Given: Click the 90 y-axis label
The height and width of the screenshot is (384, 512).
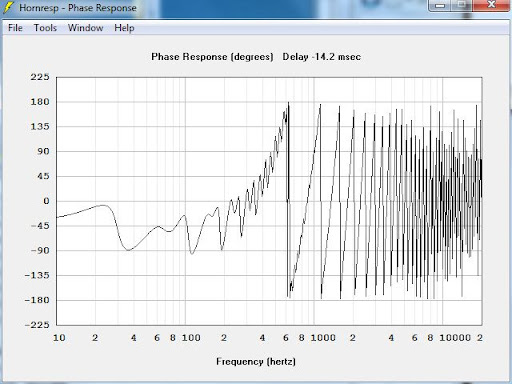Looking at the screenshot, I should tap(43, 151).
